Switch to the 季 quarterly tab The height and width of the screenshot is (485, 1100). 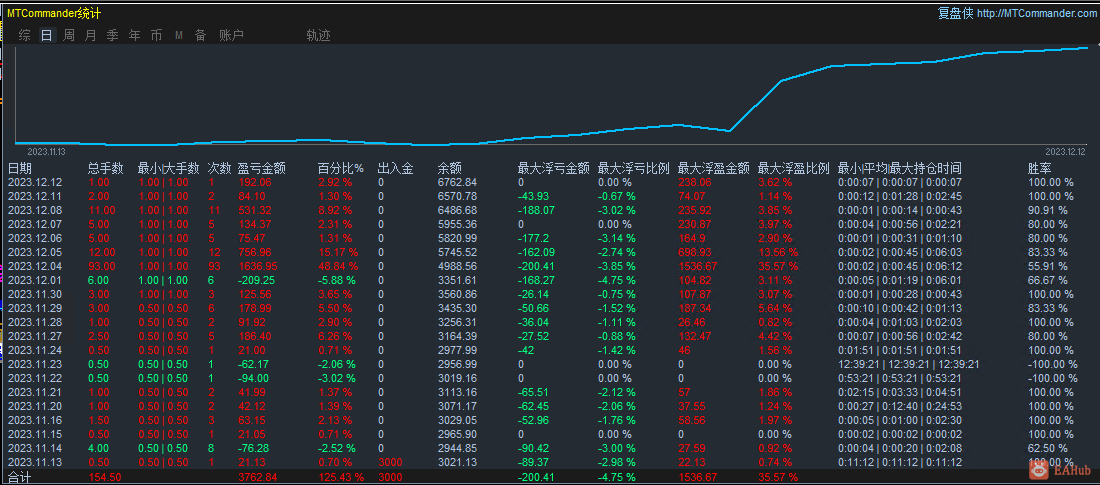click(112, 35)
